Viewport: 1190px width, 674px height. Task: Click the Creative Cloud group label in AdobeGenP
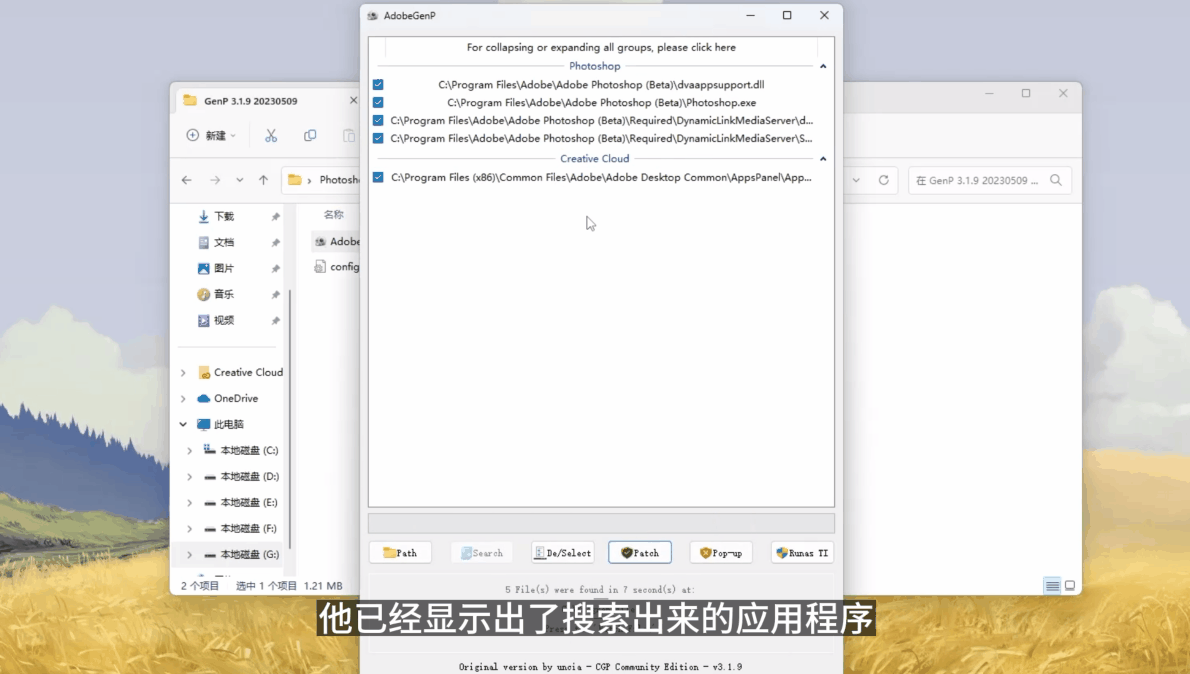coord(594,159)
